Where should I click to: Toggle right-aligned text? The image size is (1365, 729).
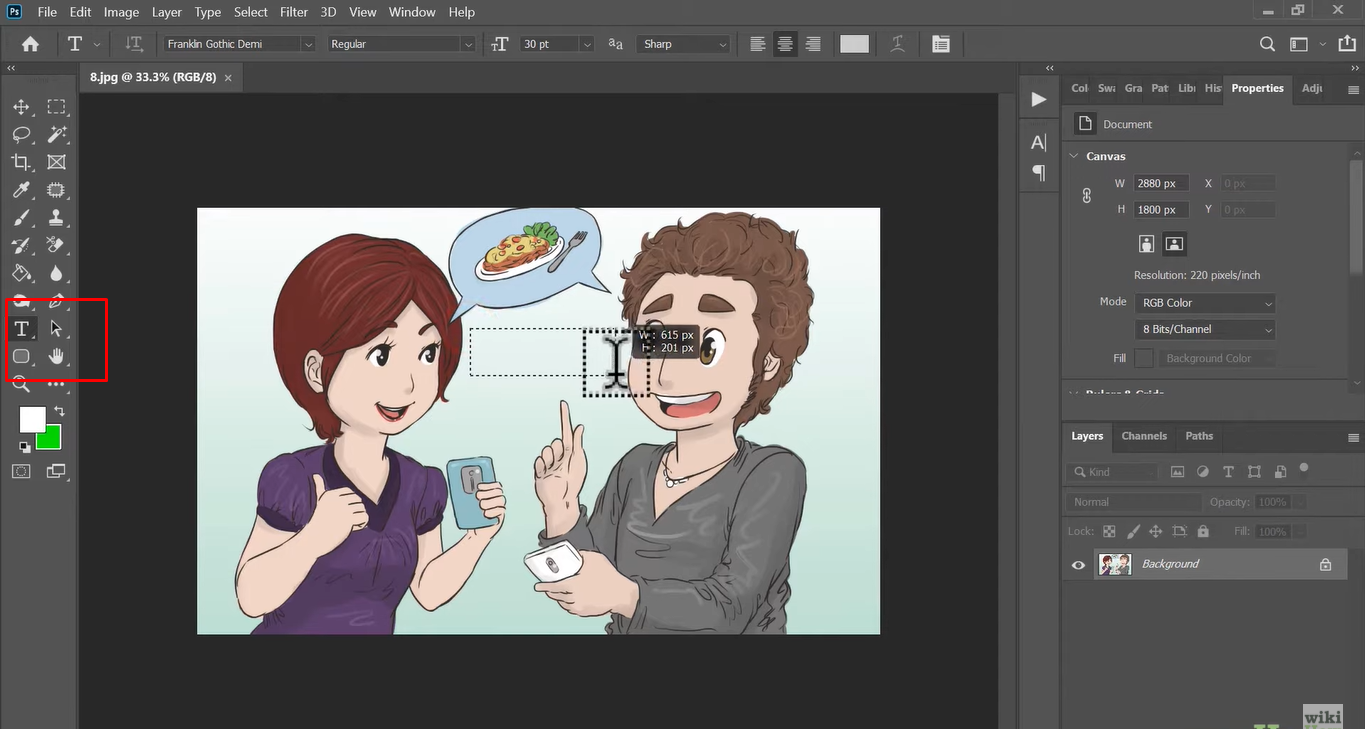[x=813, y=44]
